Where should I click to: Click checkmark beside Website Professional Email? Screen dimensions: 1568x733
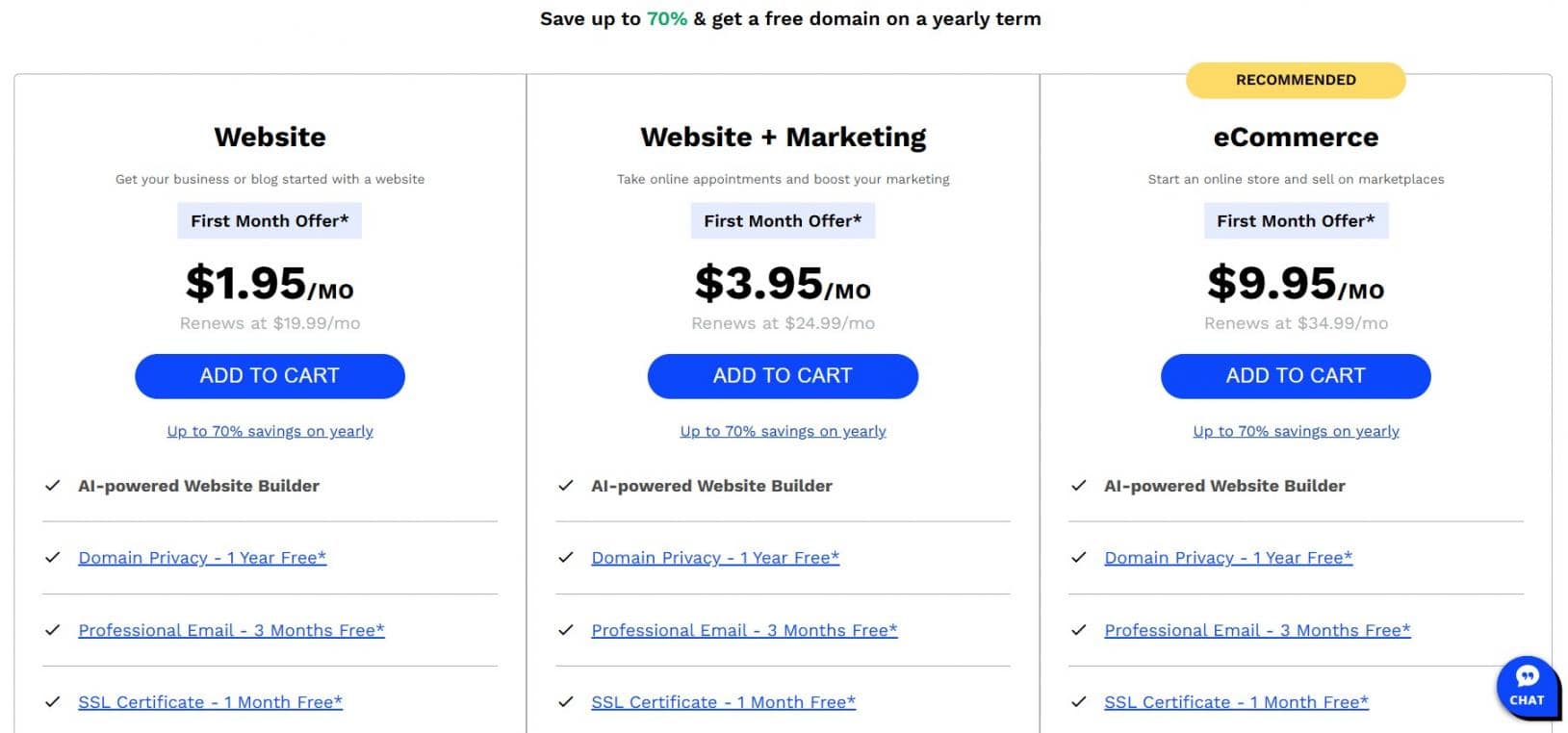click(53, 630)
